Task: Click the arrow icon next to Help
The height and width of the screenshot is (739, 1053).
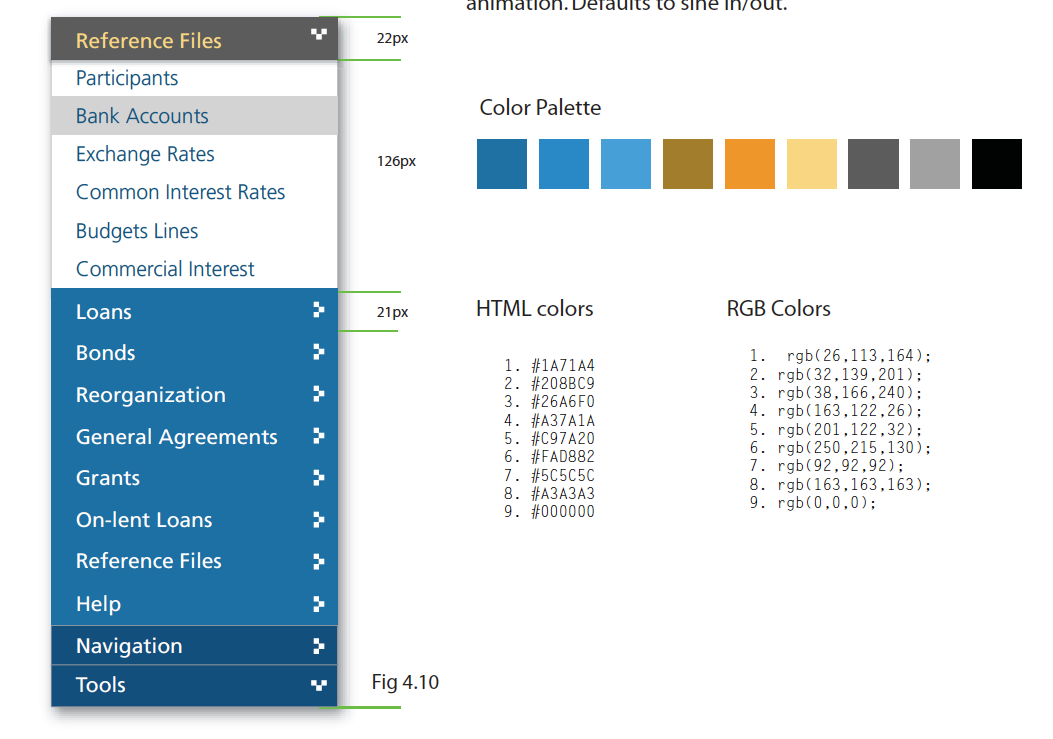Action: [319, 604]
